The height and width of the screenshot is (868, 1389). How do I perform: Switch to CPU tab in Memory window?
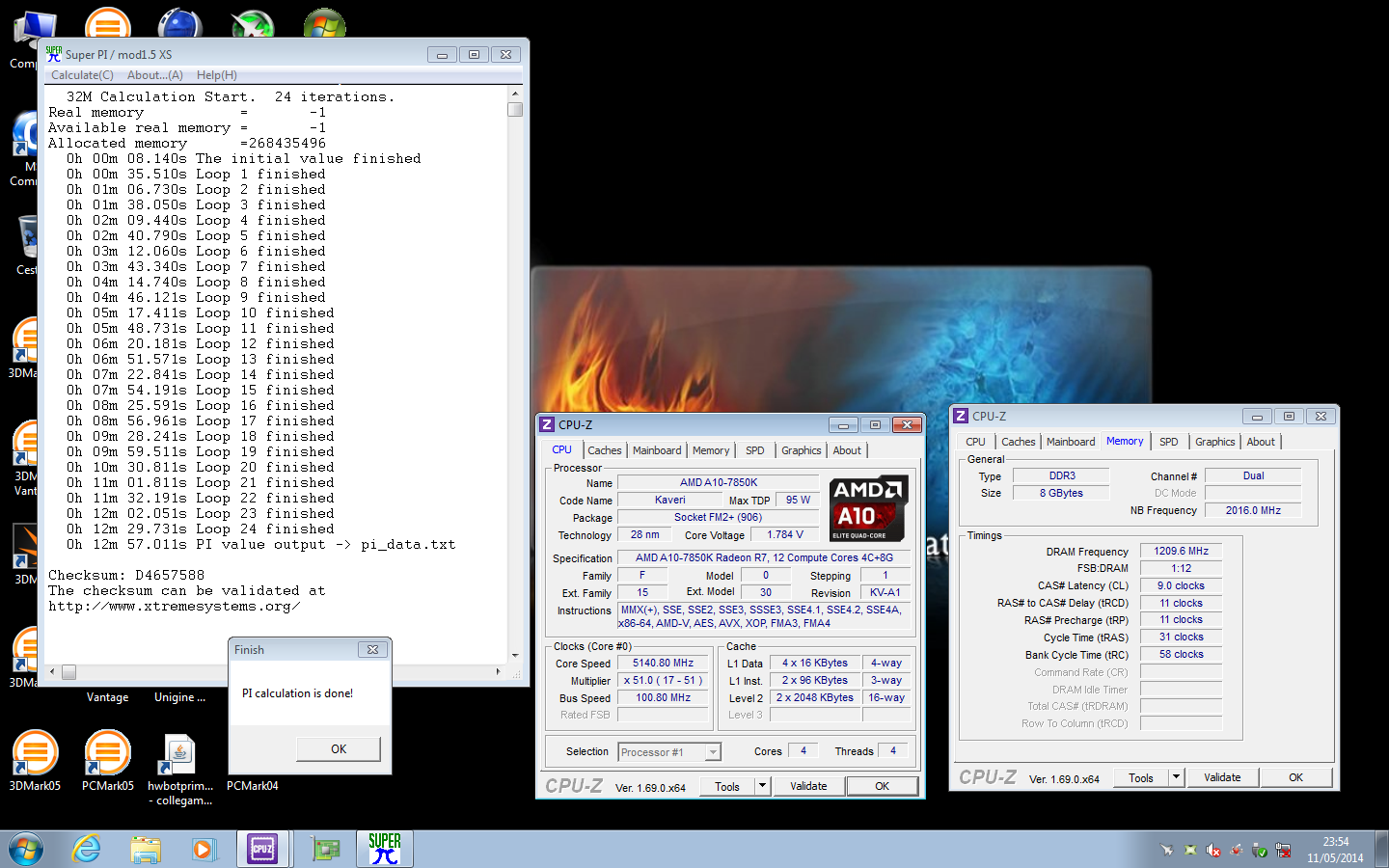pyautogui.click(x=976, y=442)
